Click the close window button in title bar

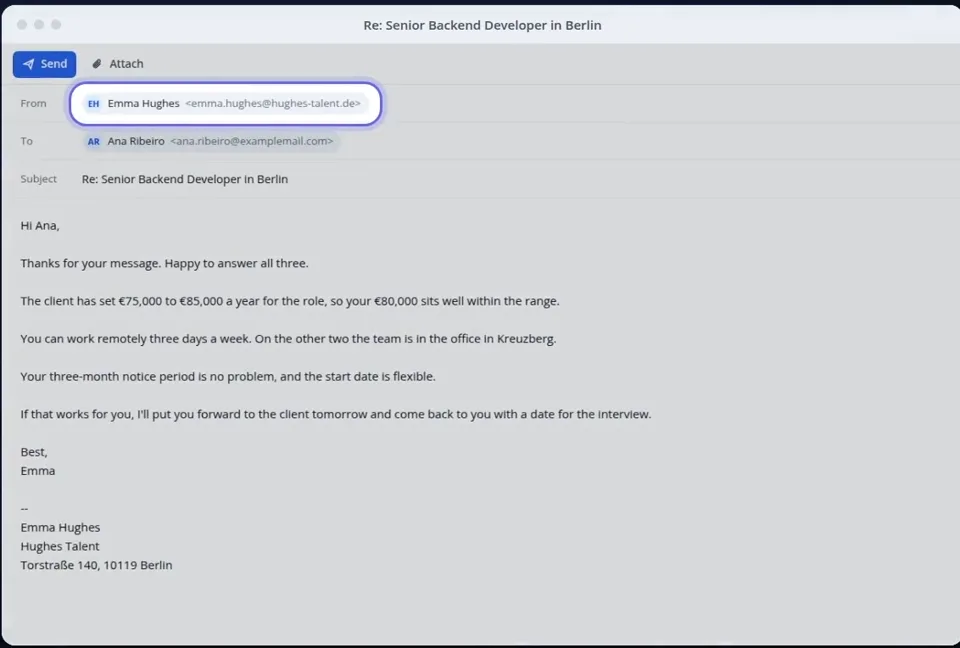coord(22,24)
